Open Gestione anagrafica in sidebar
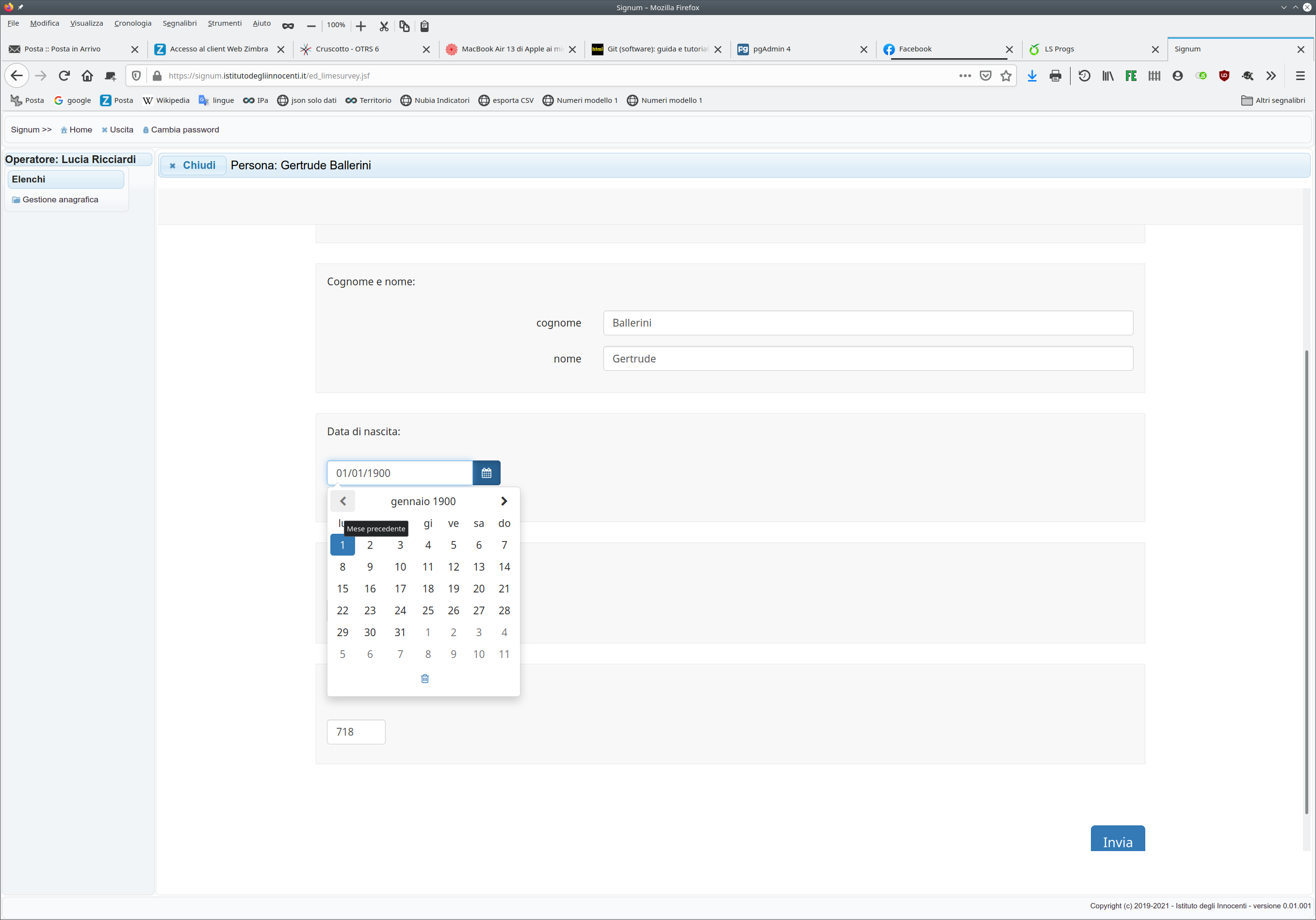 (x=60, y=199)
